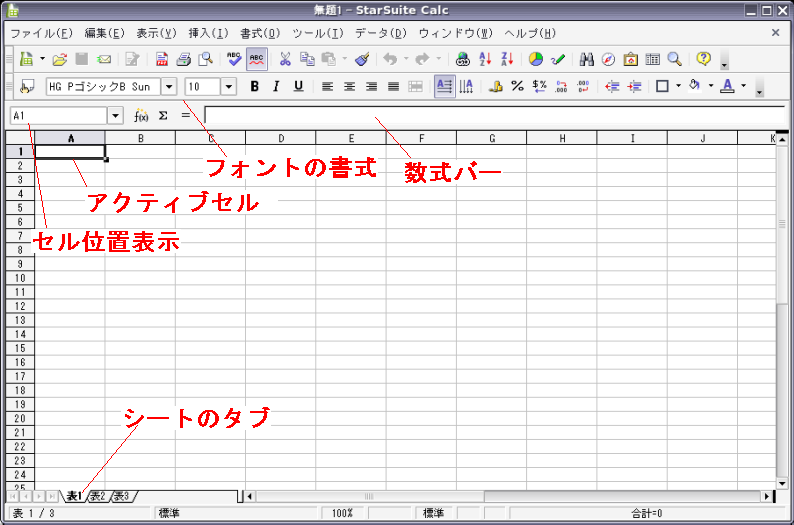Click the Redo arrow icon
Viewport: 794px width, 525px height.
[422, 59]
